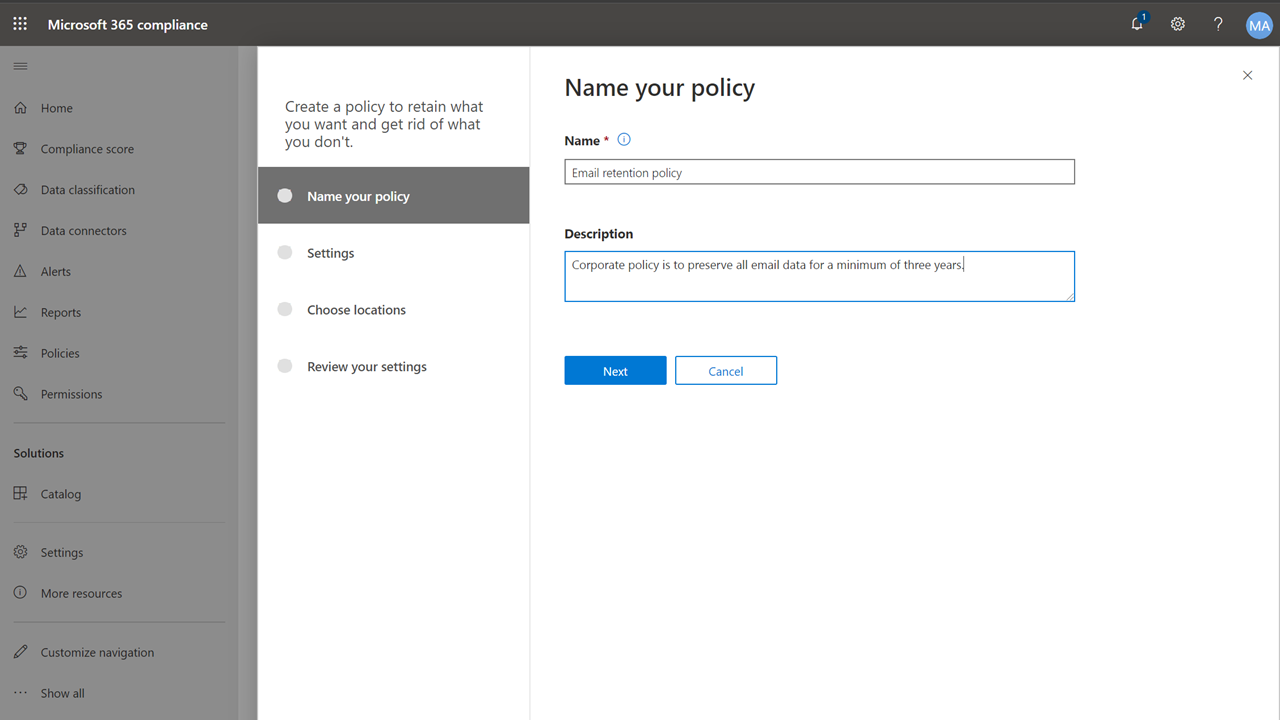
Task: Click the Alerts warning triangle icon
Action: pos(20,271)
